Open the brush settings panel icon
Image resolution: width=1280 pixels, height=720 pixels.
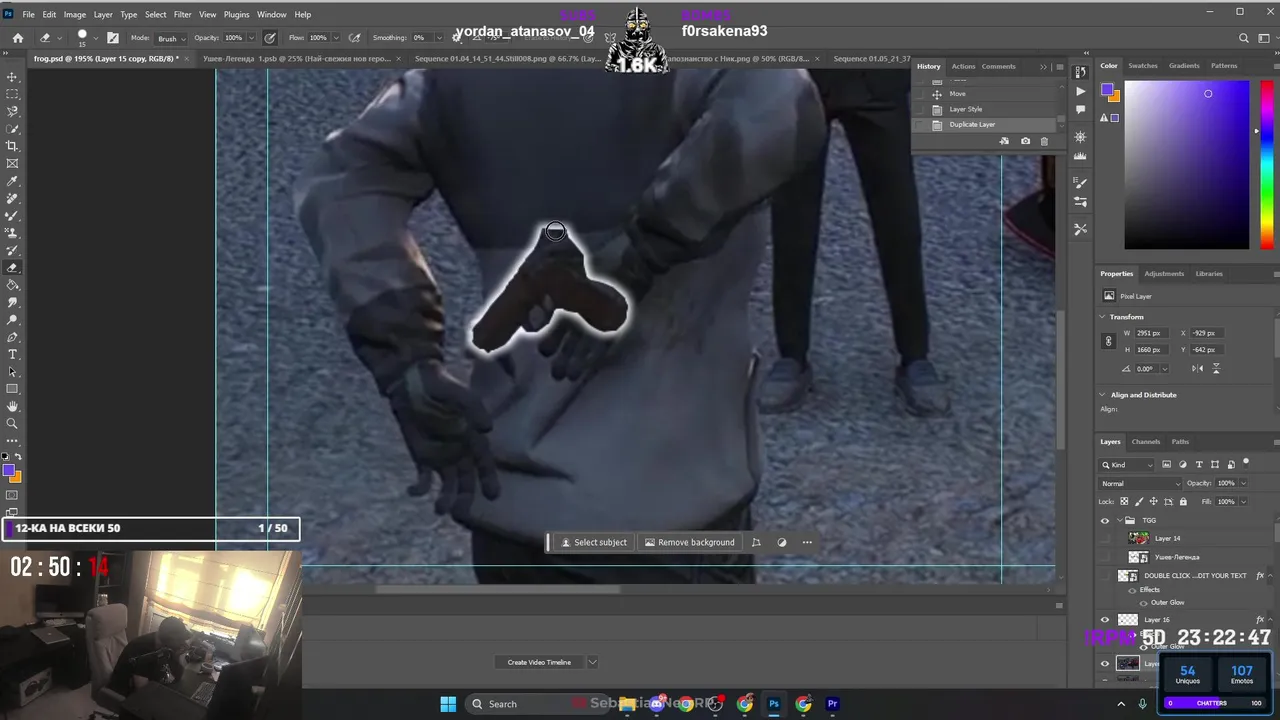pos(112,38)
